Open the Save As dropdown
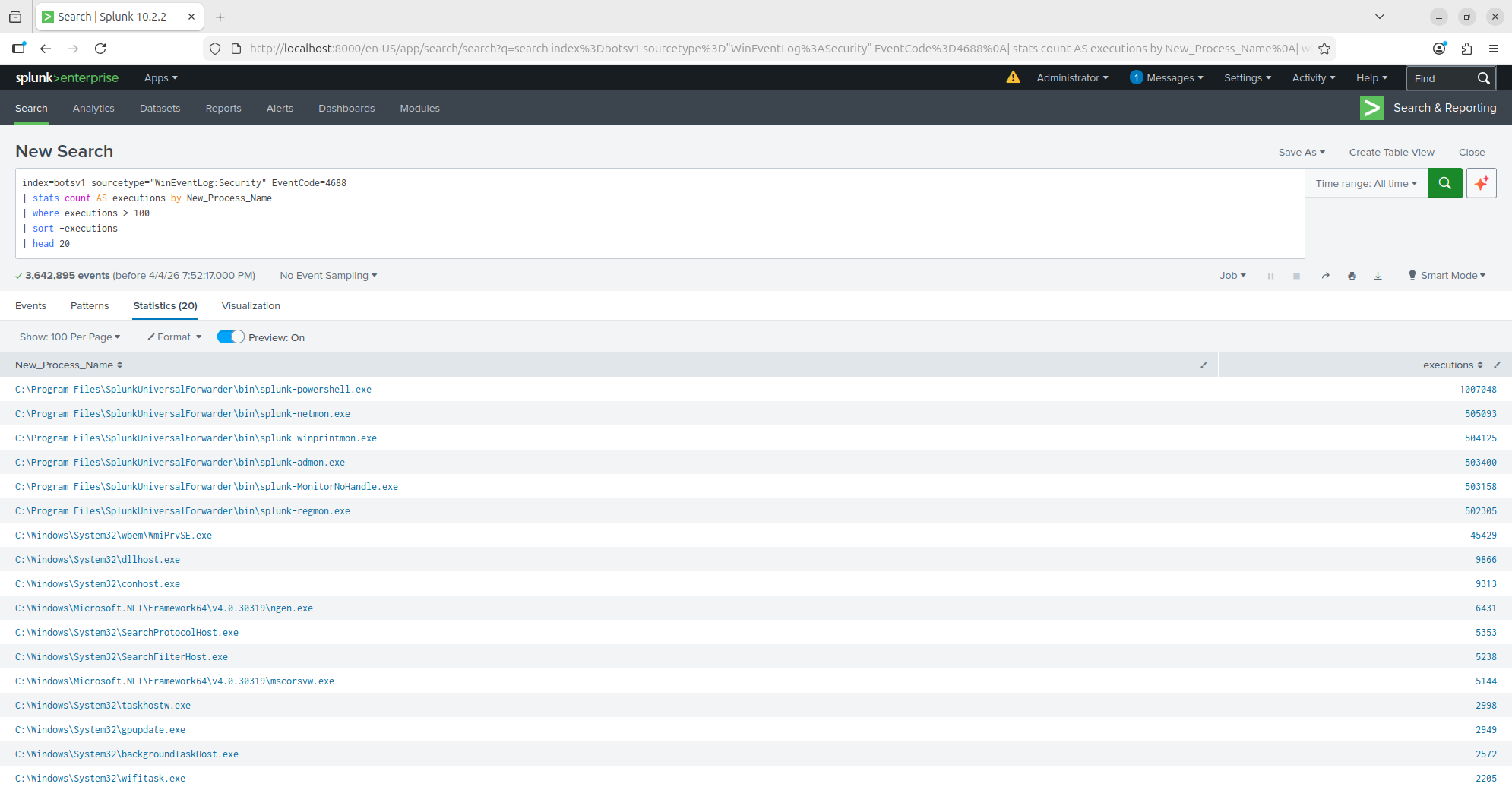Image resolution: width=1512 pixels, height=790 pixels. click(1302, 153)
